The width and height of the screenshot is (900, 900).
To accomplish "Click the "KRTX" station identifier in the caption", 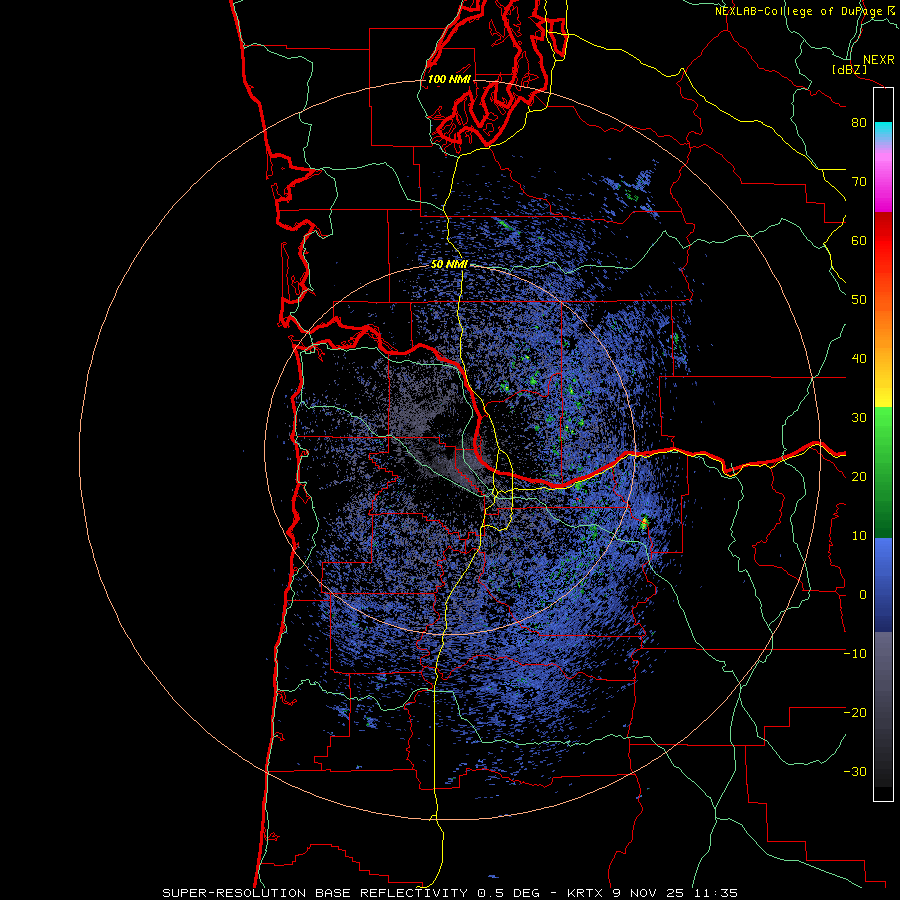I will click(x=585, y=893).
